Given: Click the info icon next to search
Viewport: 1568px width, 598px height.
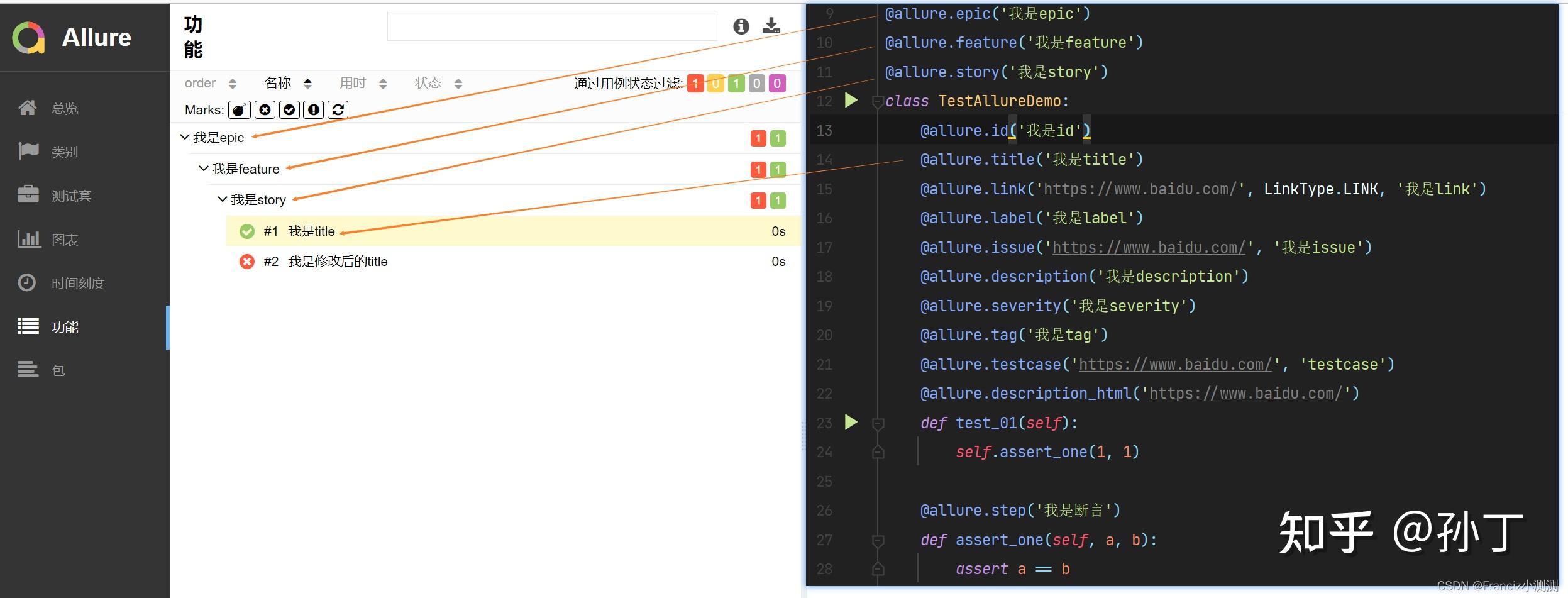Looking at the screenshot, I should (741, 26).
